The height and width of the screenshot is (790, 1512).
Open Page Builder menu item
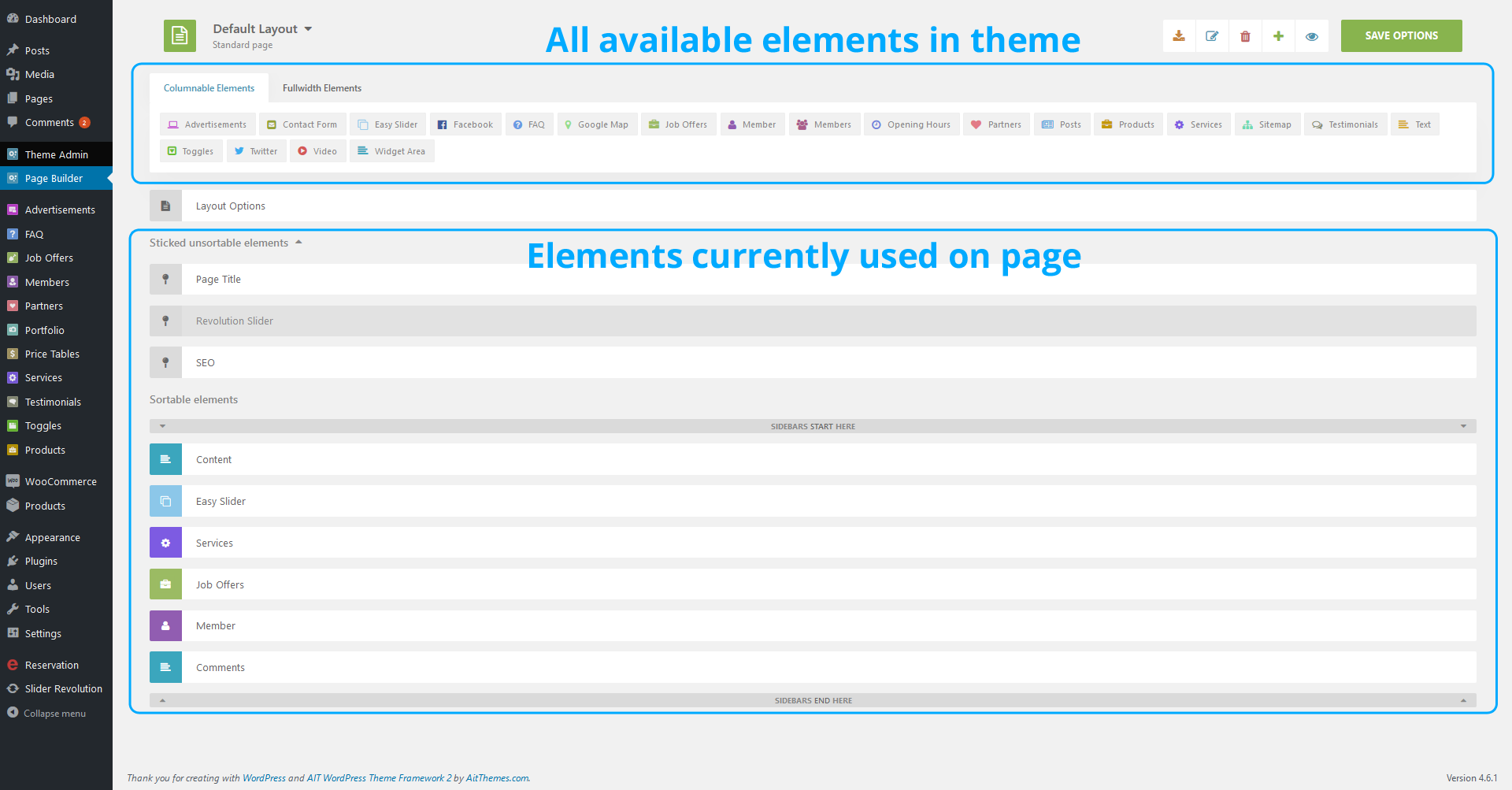pos(56,178)
